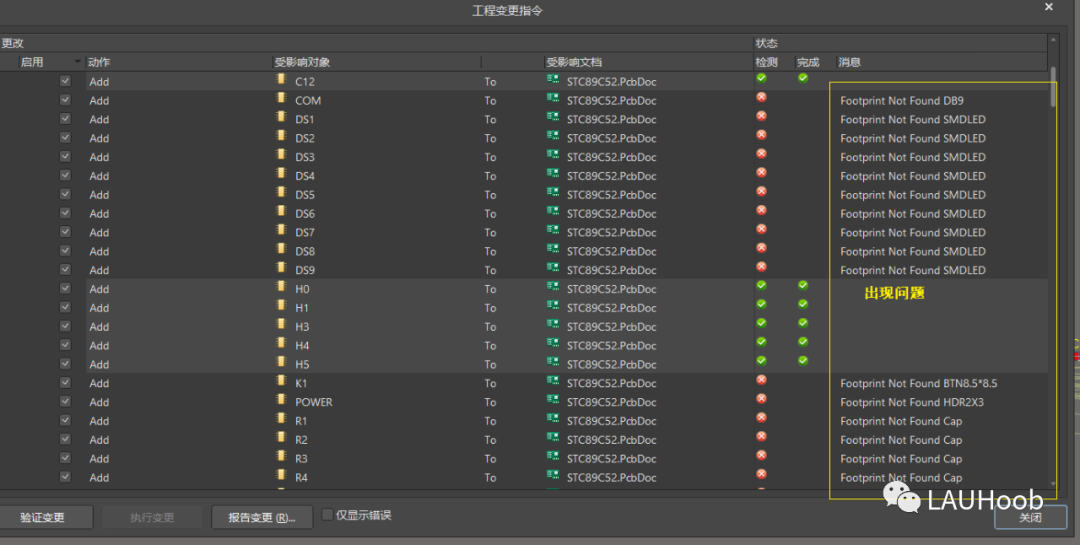Image resolution: width=1080 pixels, height=545 pixels.
Task: Uncheck the enable checkbox for C12
Action: [x=65, y=81]
